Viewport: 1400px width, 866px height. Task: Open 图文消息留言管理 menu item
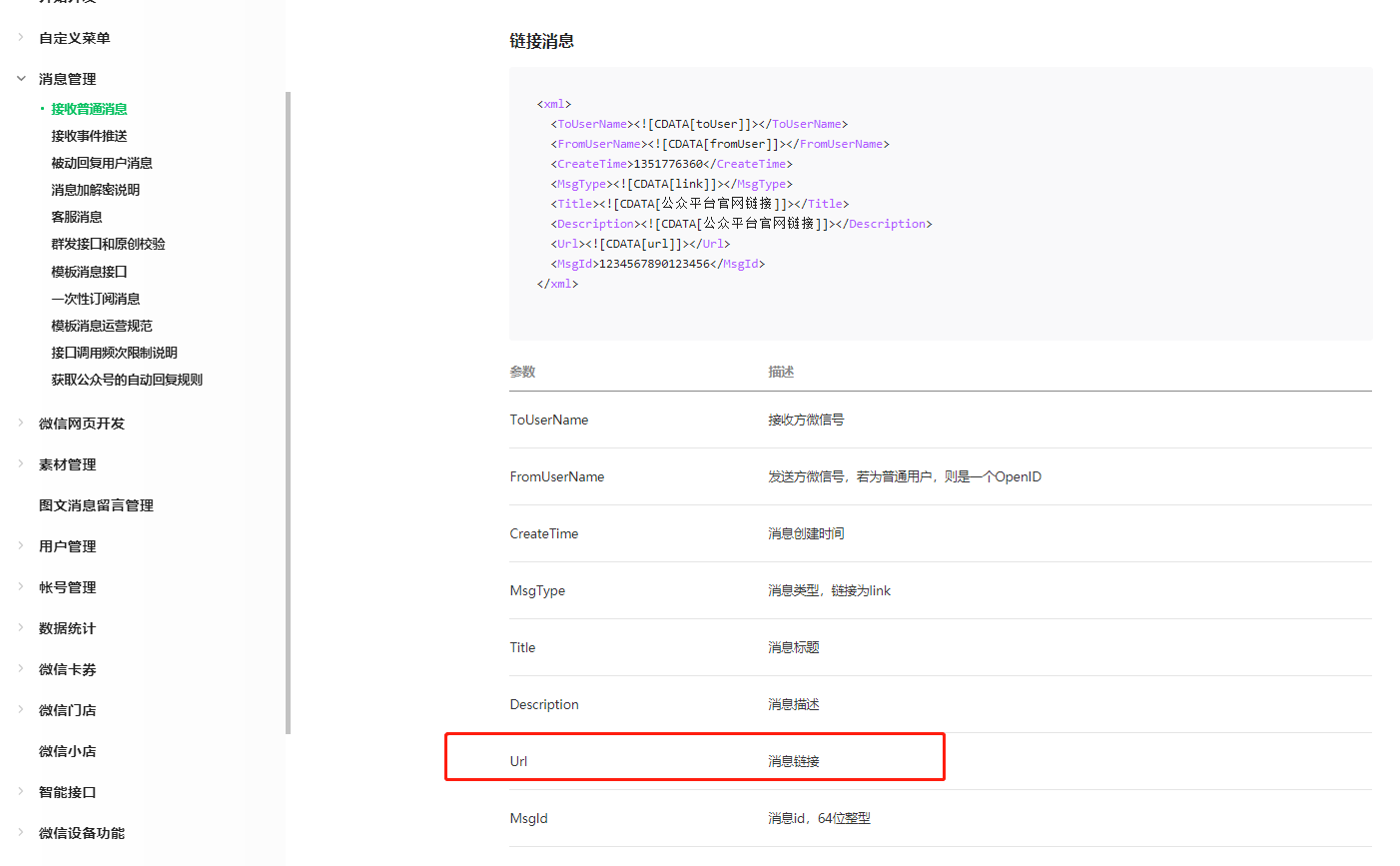96,505
